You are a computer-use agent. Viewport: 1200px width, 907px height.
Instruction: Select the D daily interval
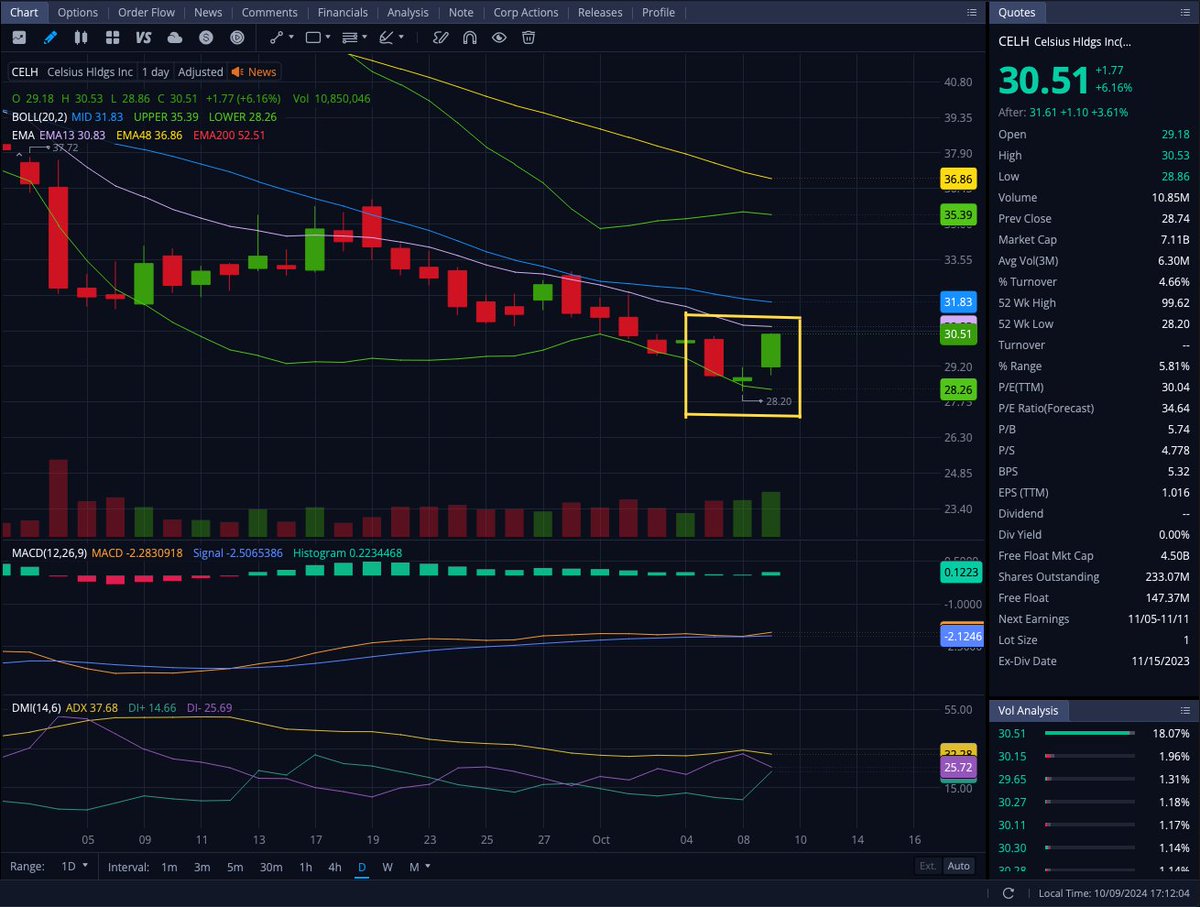point(362,867)
